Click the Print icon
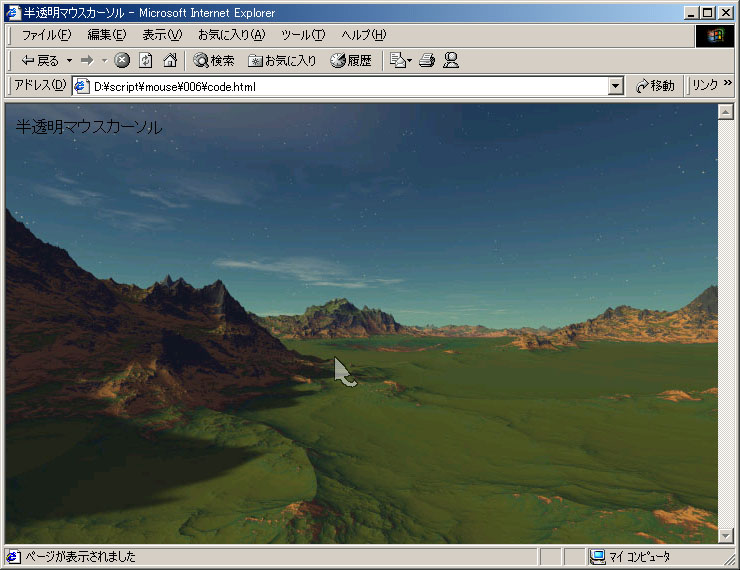Viewport: 740px width, 570px height. [427, 60]
